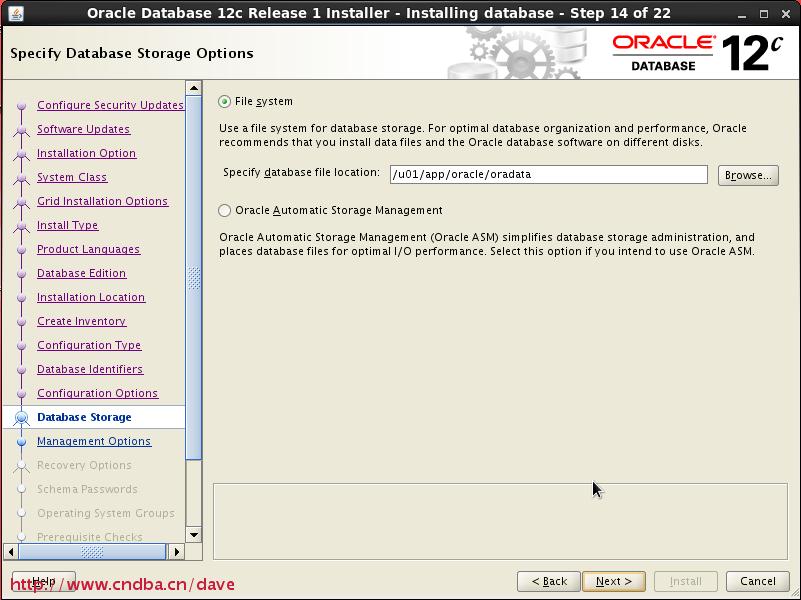Jump to Software Updates step
This screenshot has width=801, height=600.
[83, 129]
